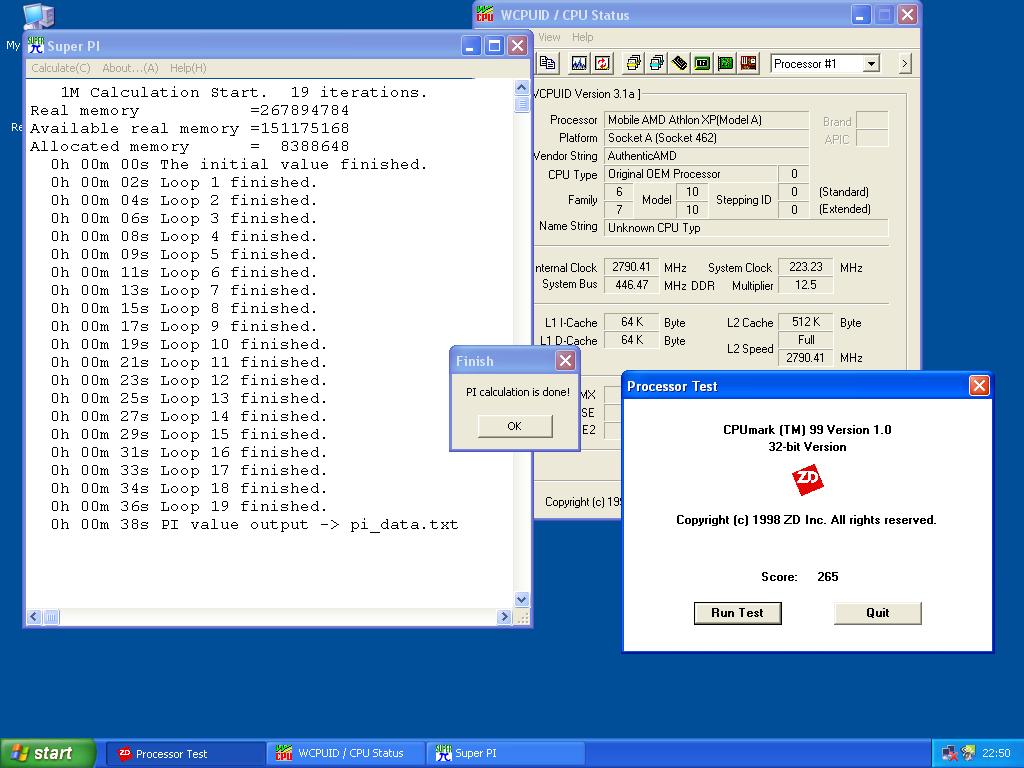Minimize the Super PI window
This screenshot has height=768, width=1024.
tap(471, 45)
